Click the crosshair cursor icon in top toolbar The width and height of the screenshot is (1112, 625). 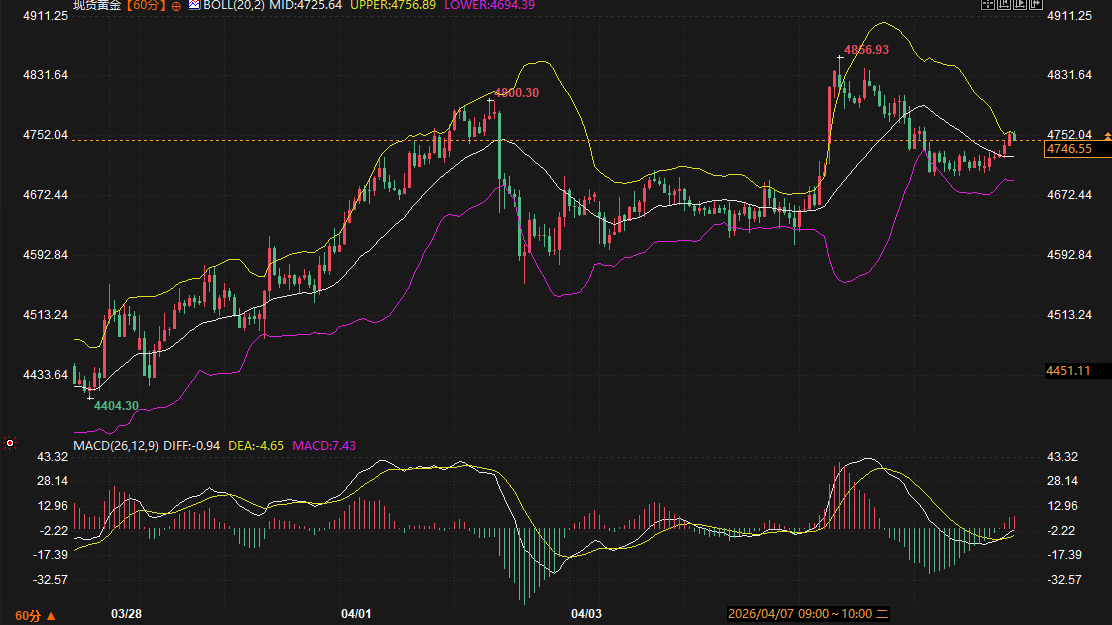pyautogui.click(x=988, y=5)
